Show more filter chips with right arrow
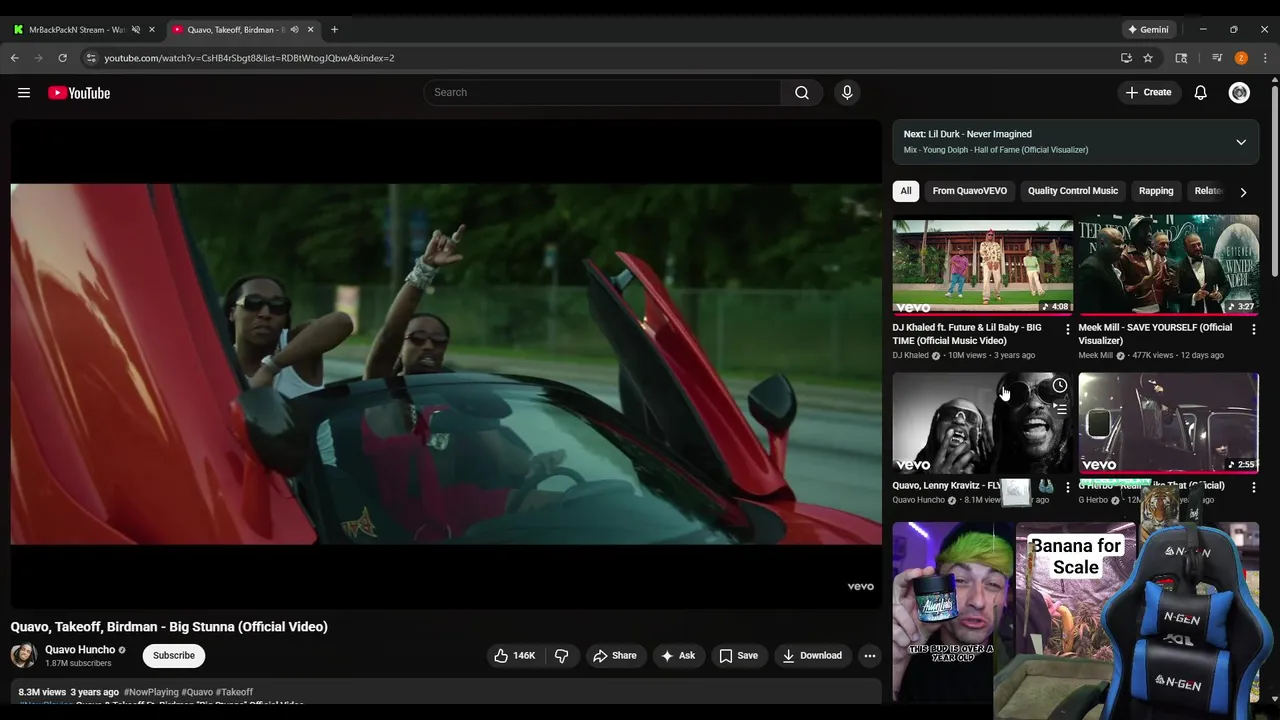 pyautogui.click(x=1243, y=192)
